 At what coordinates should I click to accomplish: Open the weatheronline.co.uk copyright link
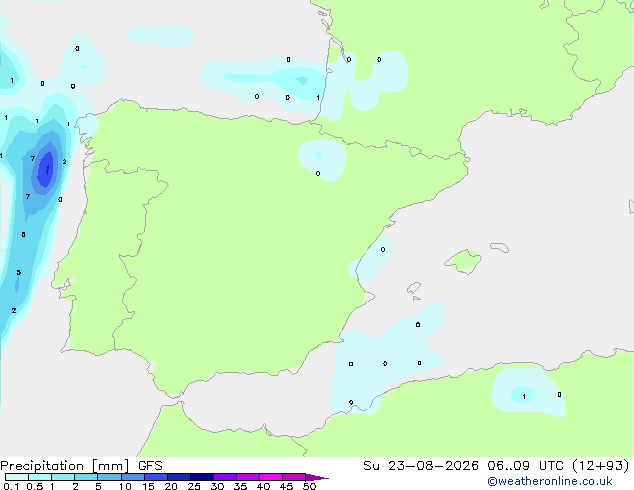[550, 481]
